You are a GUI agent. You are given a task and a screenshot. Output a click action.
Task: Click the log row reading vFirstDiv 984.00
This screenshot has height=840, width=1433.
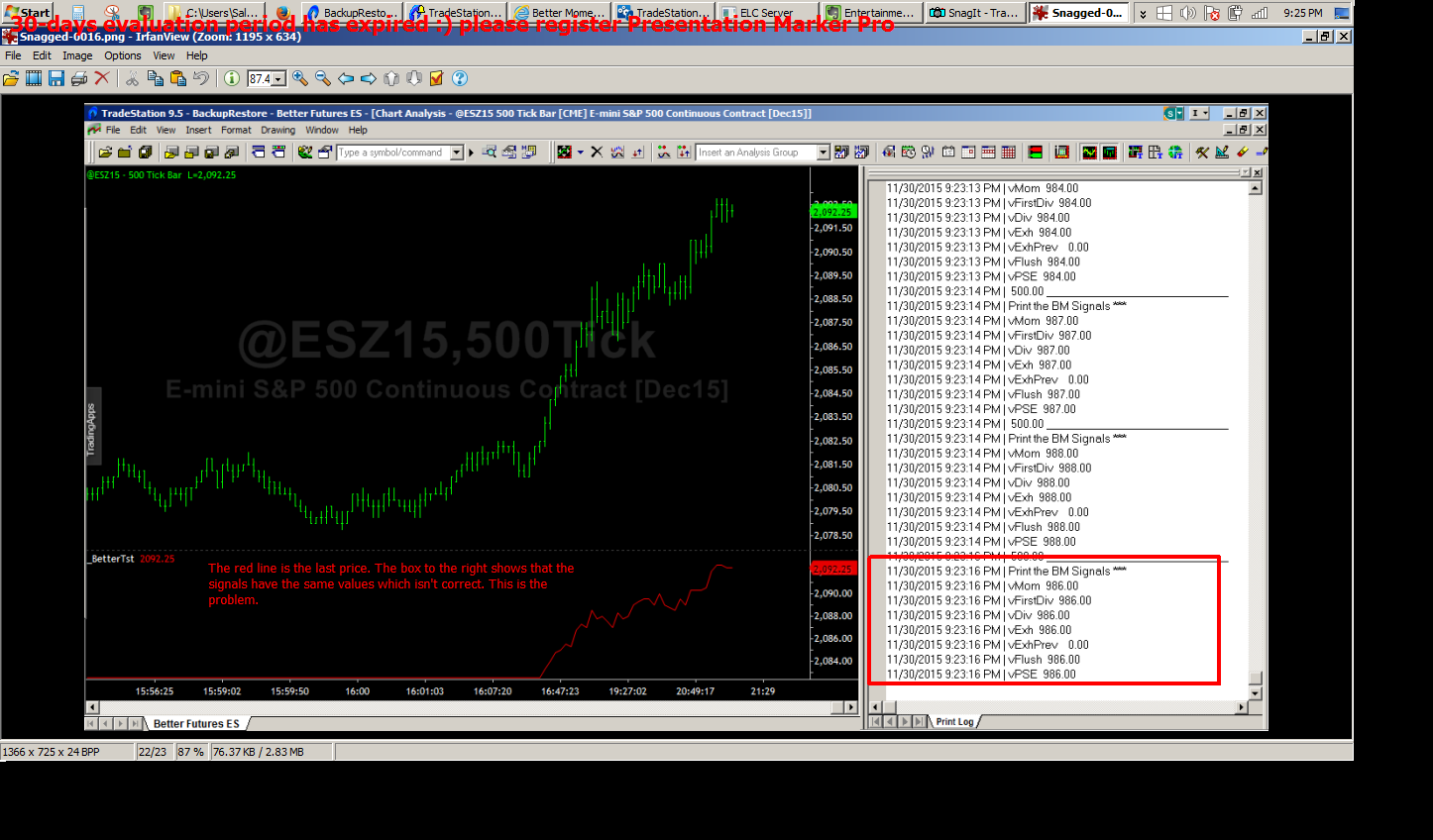pyautogui.click(x=989, y=203)
